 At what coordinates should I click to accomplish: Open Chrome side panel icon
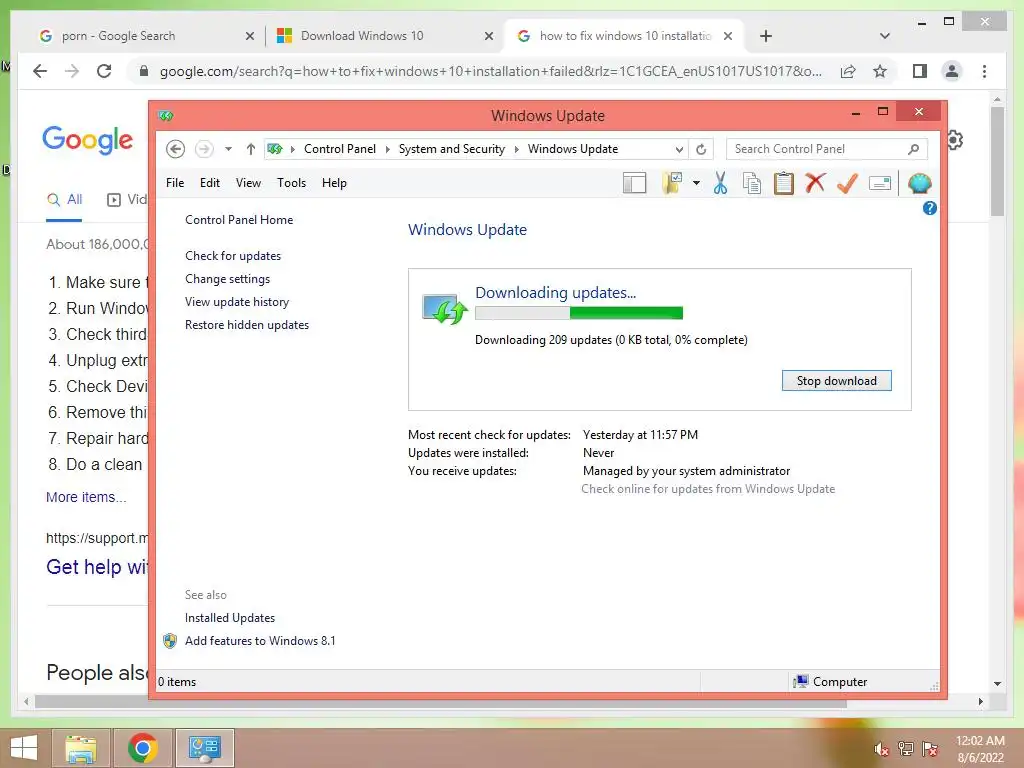[x=920, y=71]
